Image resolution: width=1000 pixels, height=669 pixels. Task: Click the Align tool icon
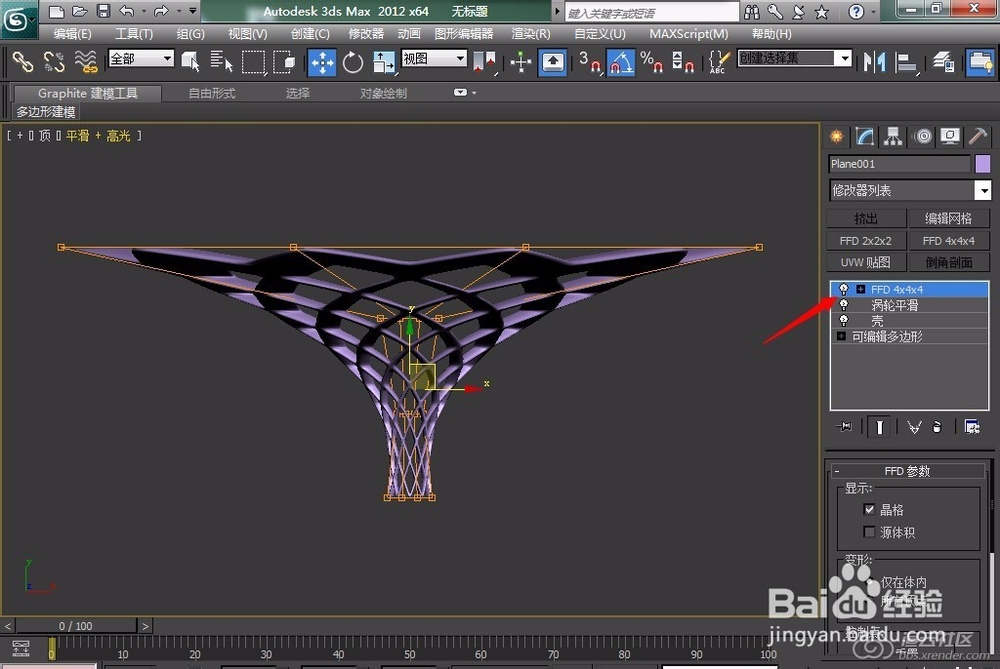pos(906,62)
